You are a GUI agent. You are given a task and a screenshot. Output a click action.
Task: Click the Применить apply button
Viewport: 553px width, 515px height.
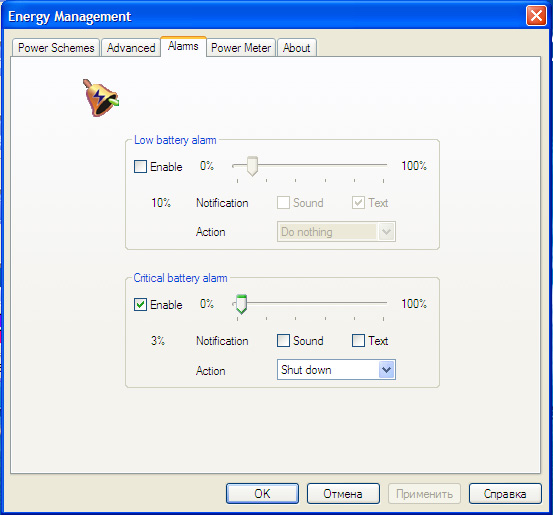(424, 493)
